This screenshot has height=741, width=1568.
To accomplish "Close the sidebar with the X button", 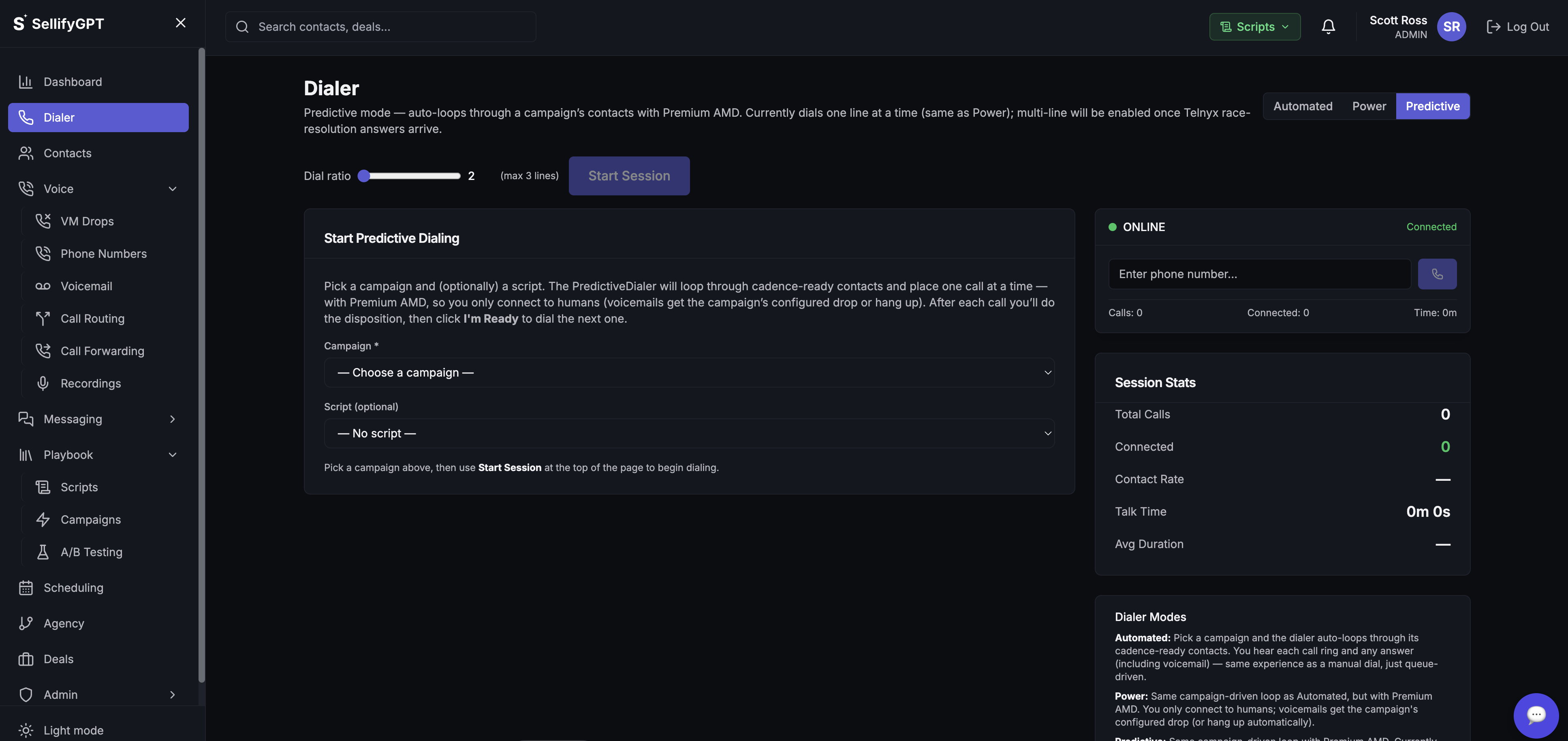I will click(180, 23).
